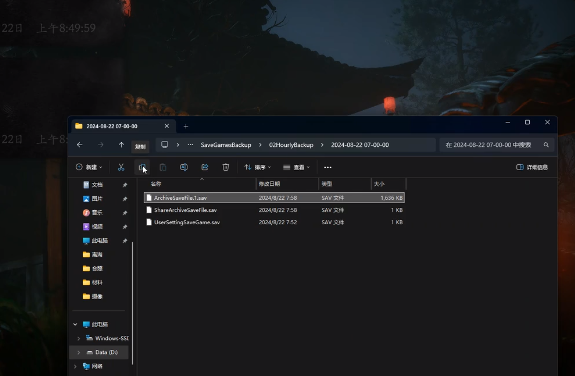Click the search box for this folder
Viewport: 575px width, 376px height.
pos(497,145)
